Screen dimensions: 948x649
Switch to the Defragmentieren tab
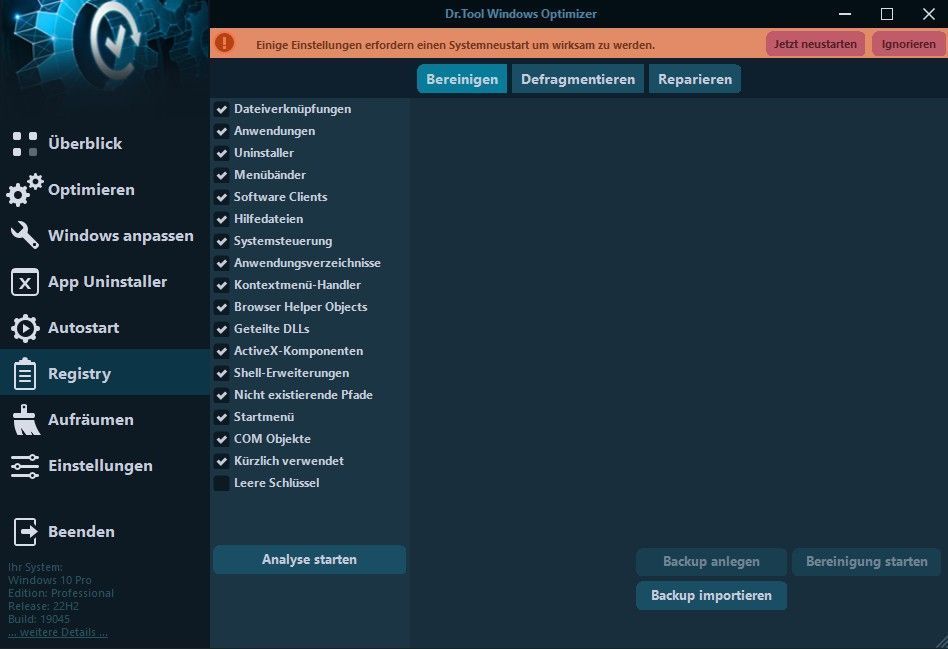coord(578,79)
